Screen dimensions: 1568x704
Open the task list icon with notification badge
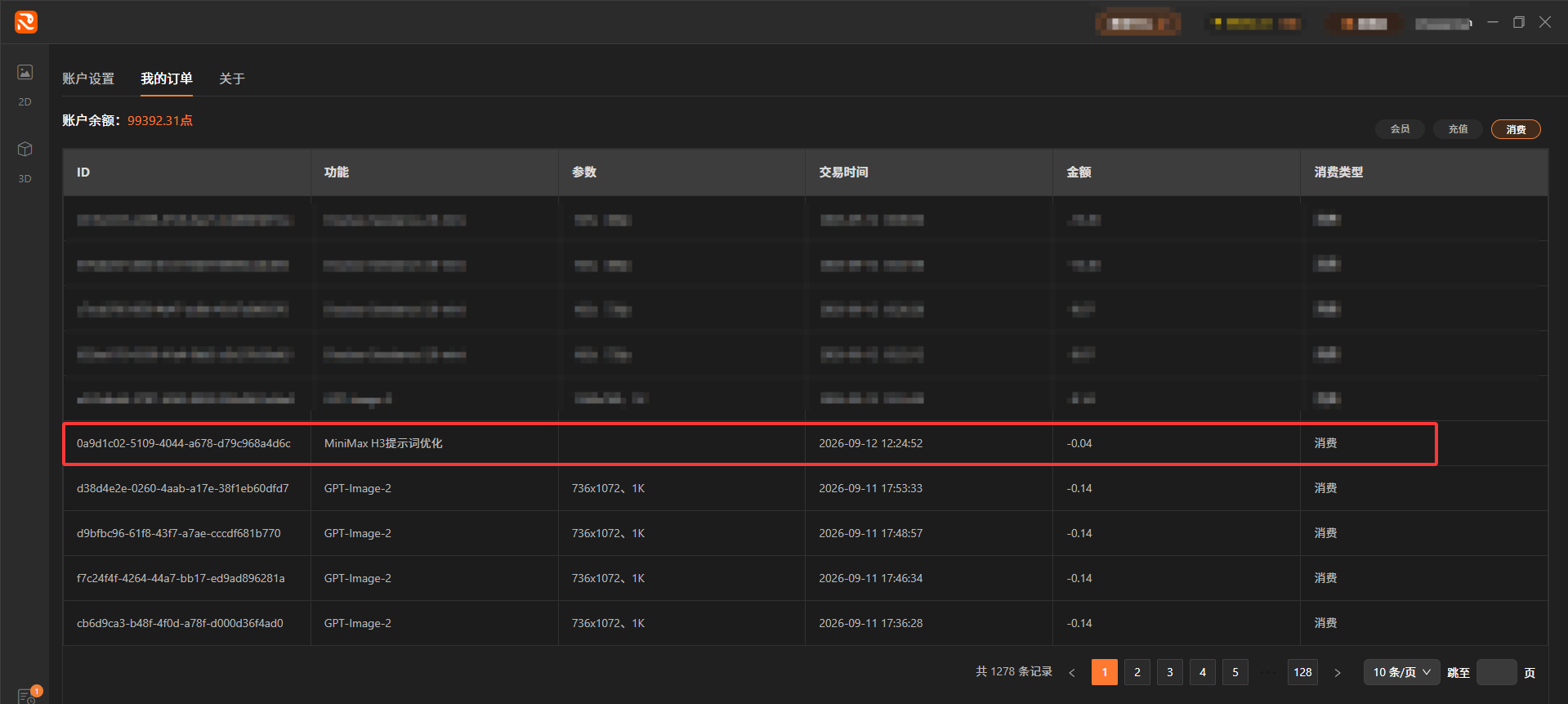[x=27, y=696]
